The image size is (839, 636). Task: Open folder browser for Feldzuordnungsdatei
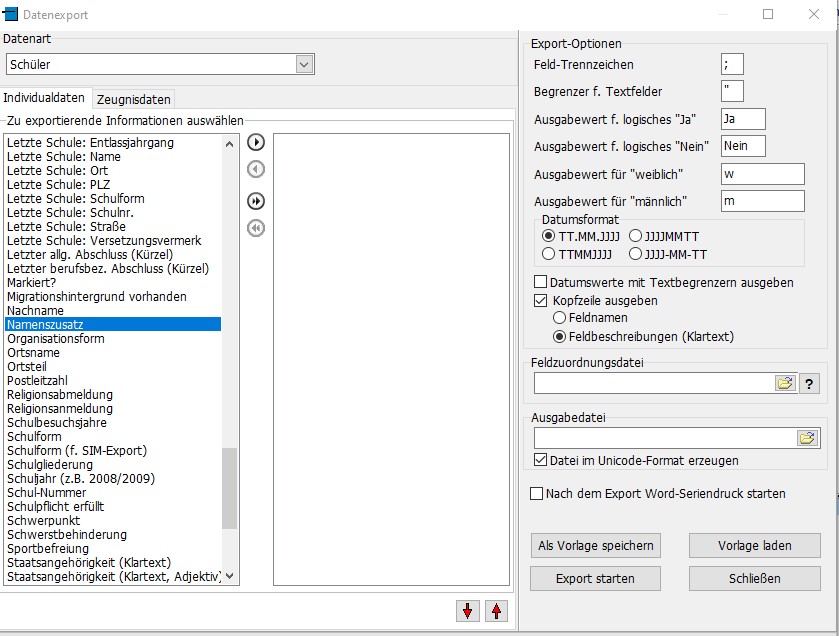[x=785, y=383]
